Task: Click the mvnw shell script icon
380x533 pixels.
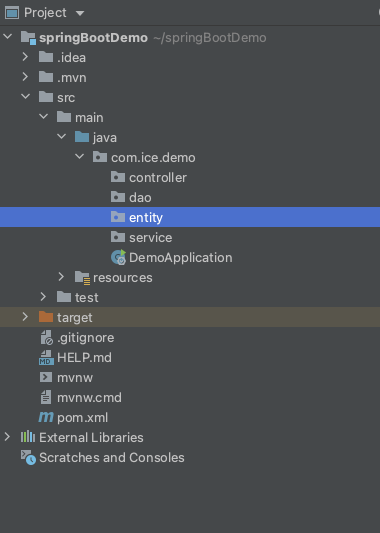Action: pos(46,377)
